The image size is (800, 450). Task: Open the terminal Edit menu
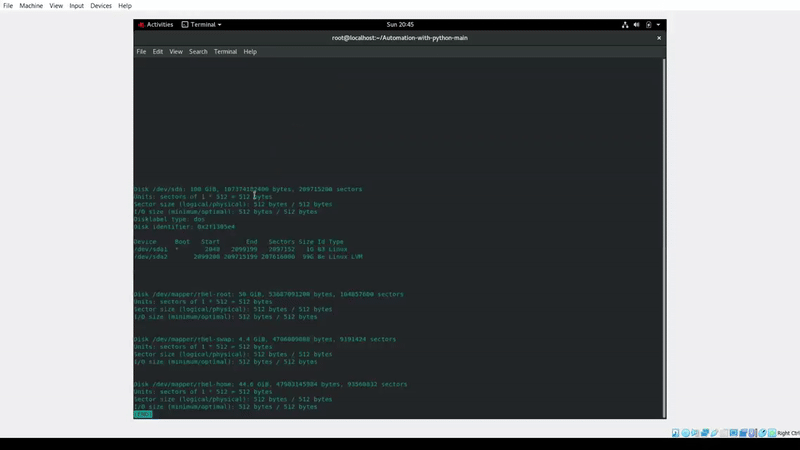tap(158, 52)
